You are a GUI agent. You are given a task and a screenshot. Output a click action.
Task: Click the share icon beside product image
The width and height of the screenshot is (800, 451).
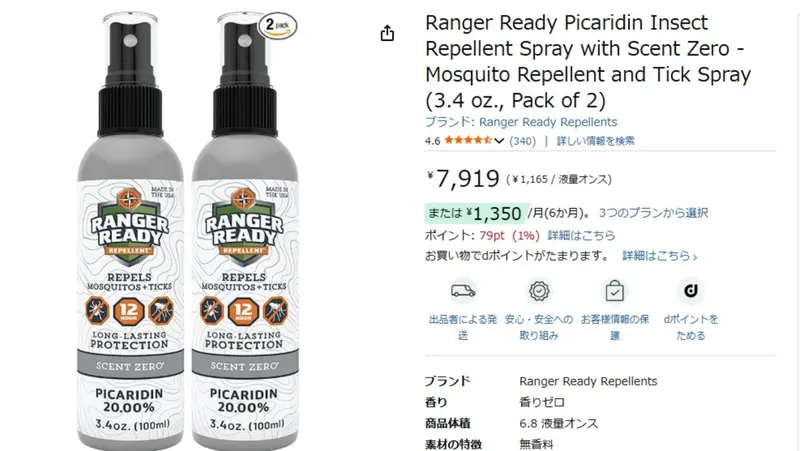point(387,33)
